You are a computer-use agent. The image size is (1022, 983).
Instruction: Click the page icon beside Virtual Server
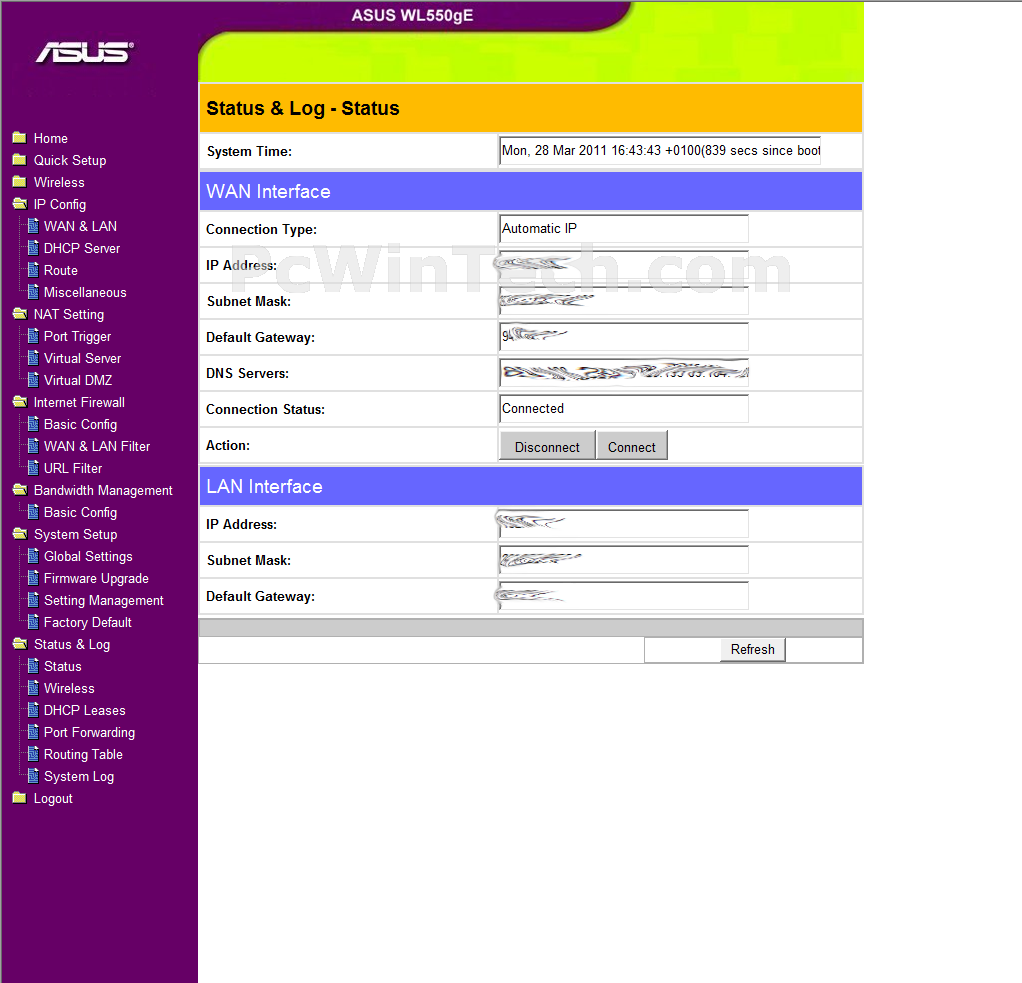pos(33,358)
